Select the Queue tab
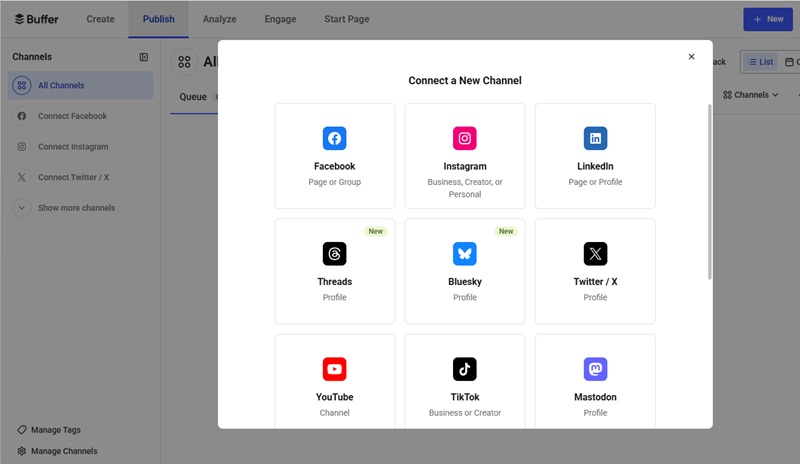800x464 pixels. coord(193,97)
